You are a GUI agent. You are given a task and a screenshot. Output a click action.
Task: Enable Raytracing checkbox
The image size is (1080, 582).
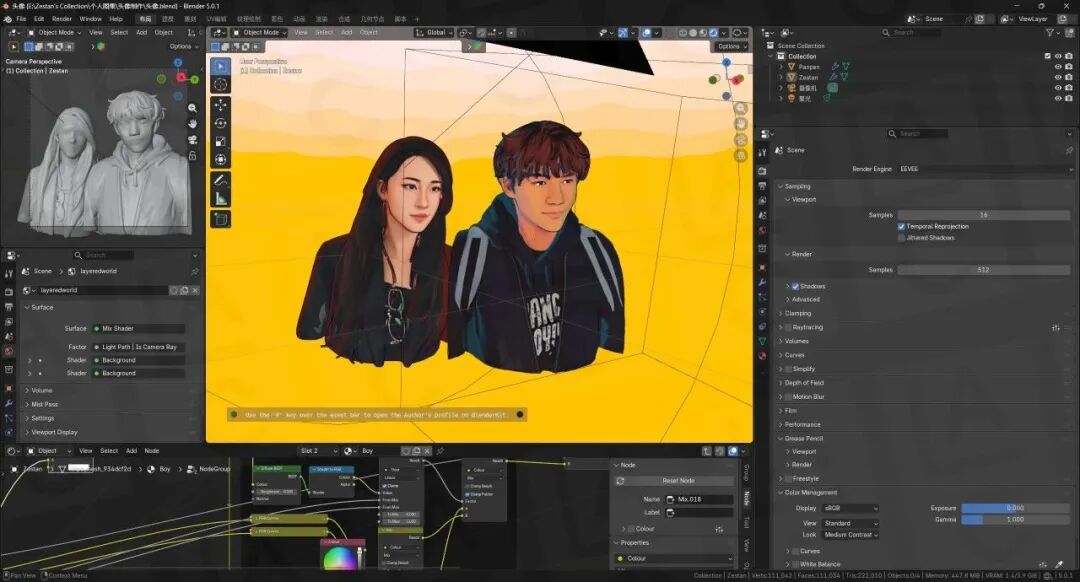click(x=789, y=328)
